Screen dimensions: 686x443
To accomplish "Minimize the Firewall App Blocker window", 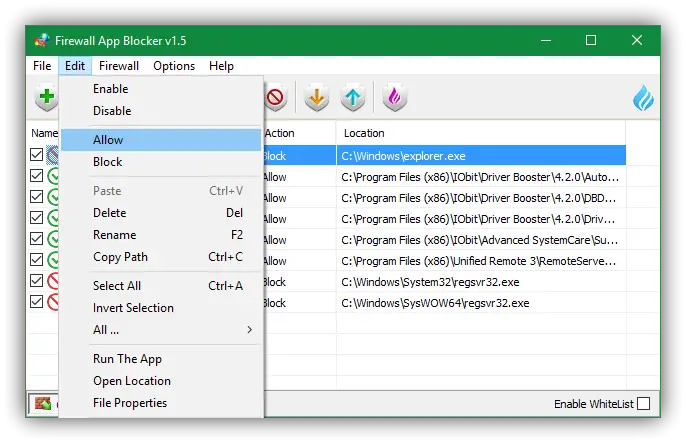I will click(546, 41).
